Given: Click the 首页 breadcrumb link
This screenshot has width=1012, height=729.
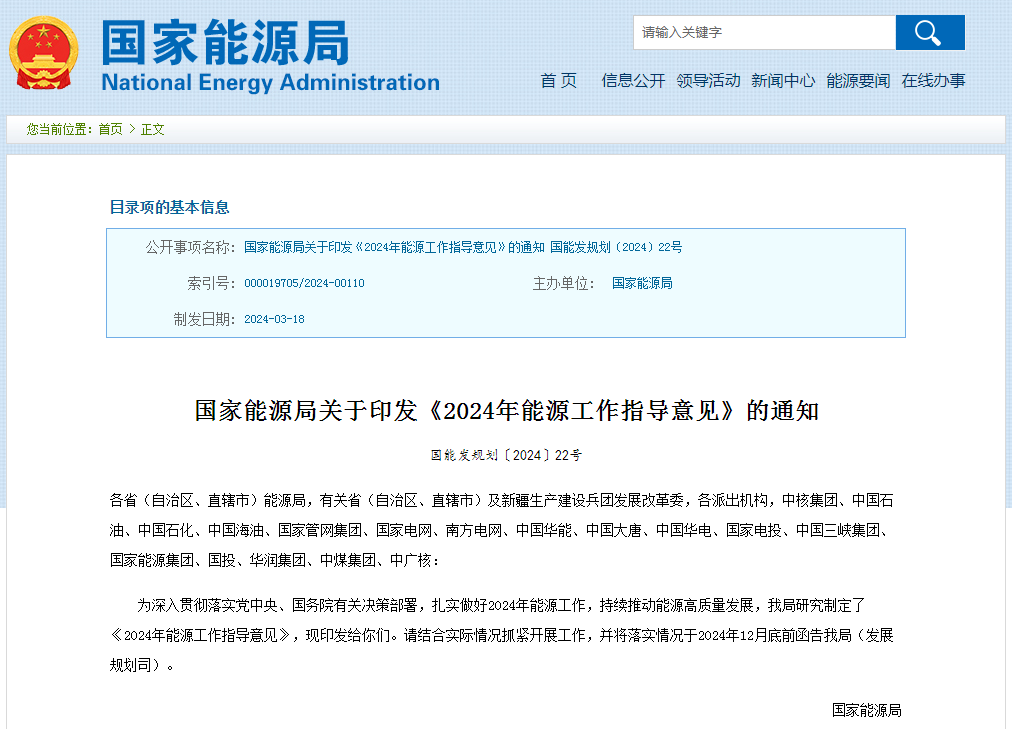Looking at the screenshot, I should click(x=110, y=130).
